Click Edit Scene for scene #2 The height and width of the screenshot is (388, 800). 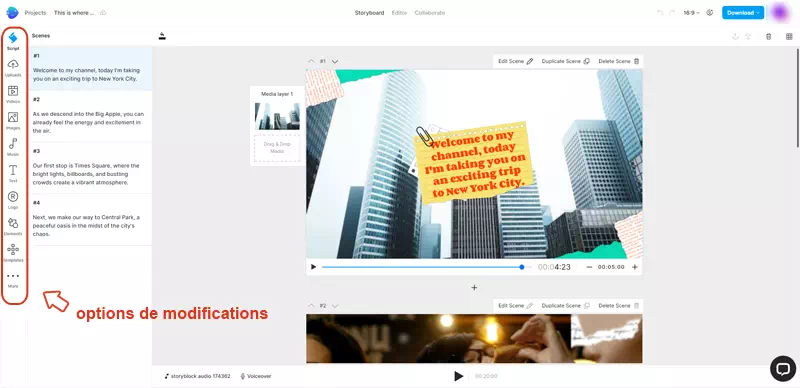click(x=515, y=306)
